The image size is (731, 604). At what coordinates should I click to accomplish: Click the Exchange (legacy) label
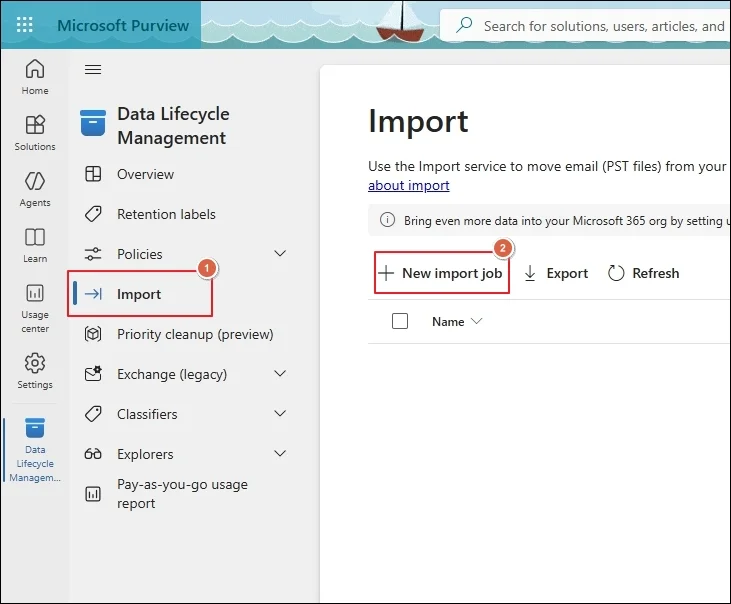172,374
